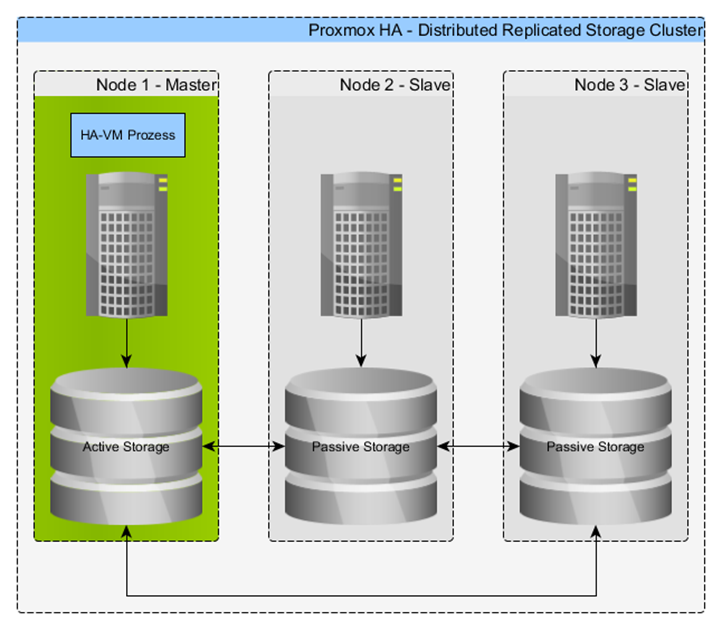The image size is (722, 630).
Task: Click the bottom connector line joining Node 1 and Node 3
Action: [x=361, y=596]
